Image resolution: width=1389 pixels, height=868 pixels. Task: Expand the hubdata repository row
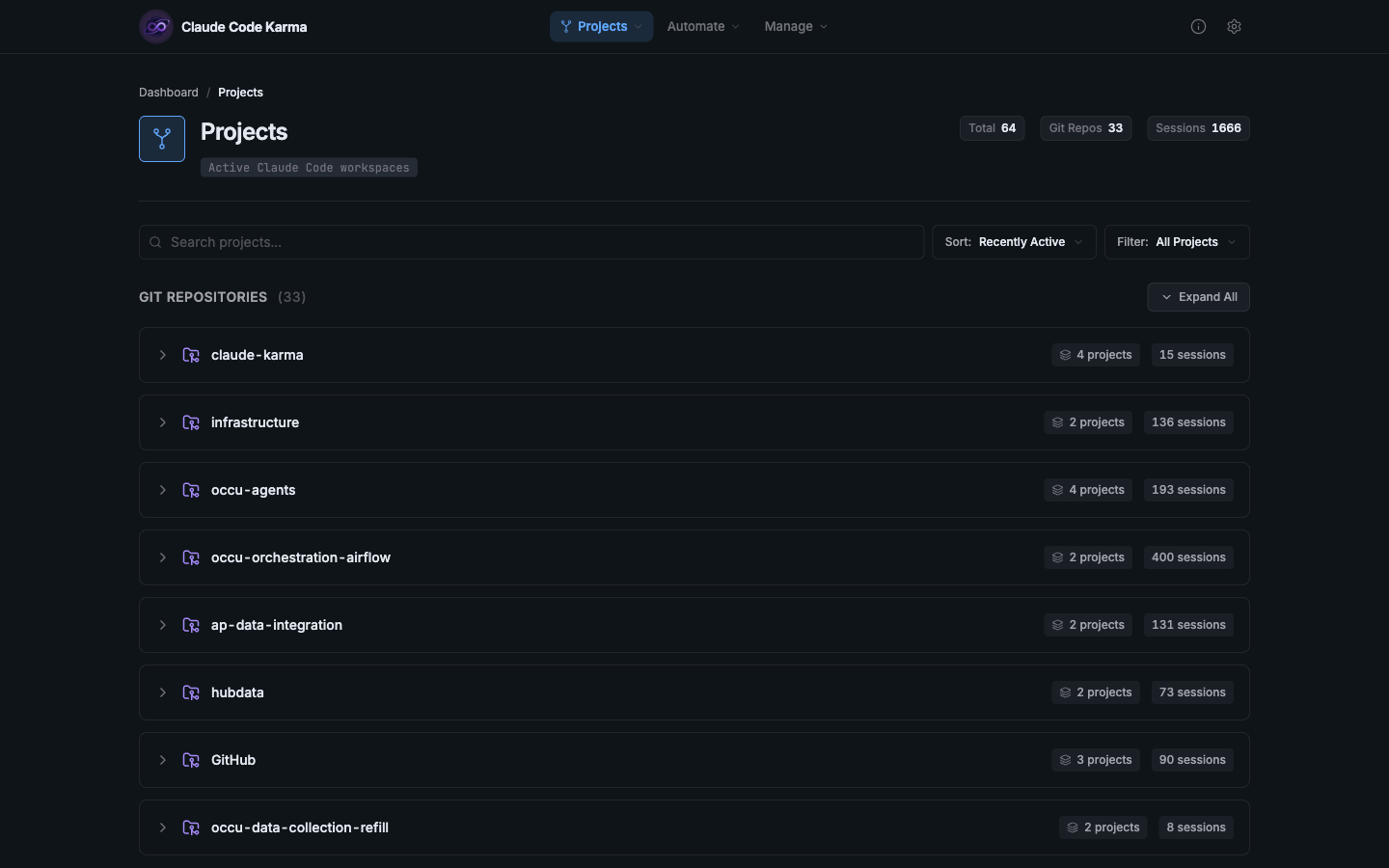pyautogui.click(x=163, y=692)
